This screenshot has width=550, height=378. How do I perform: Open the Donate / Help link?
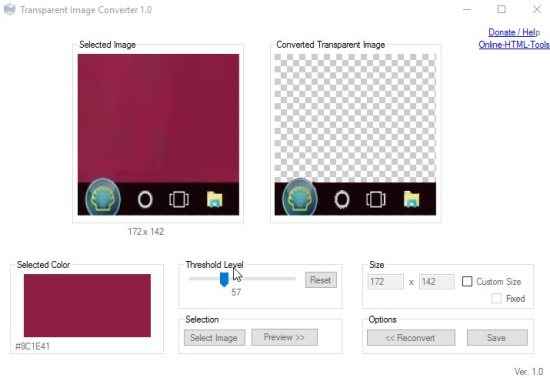(514, 32)
